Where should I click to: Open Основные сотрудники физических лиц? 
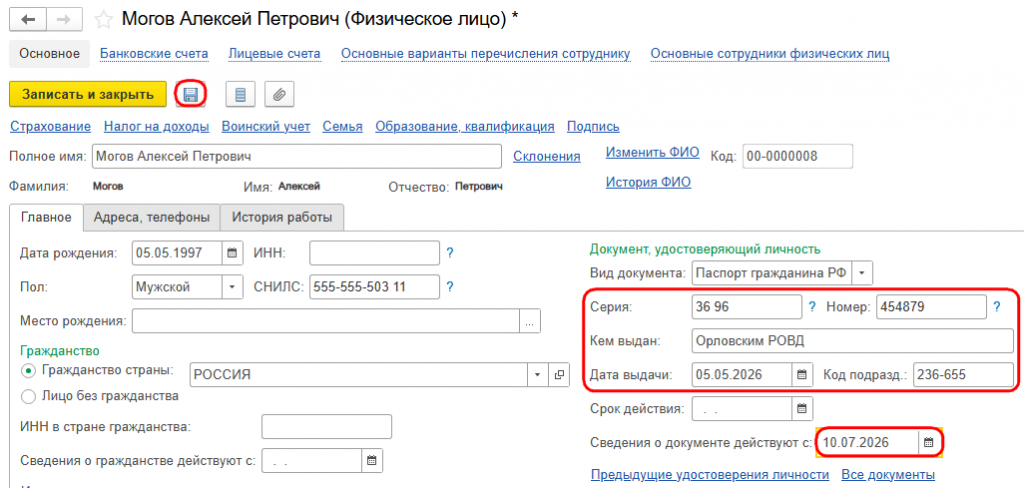(770, 54)
